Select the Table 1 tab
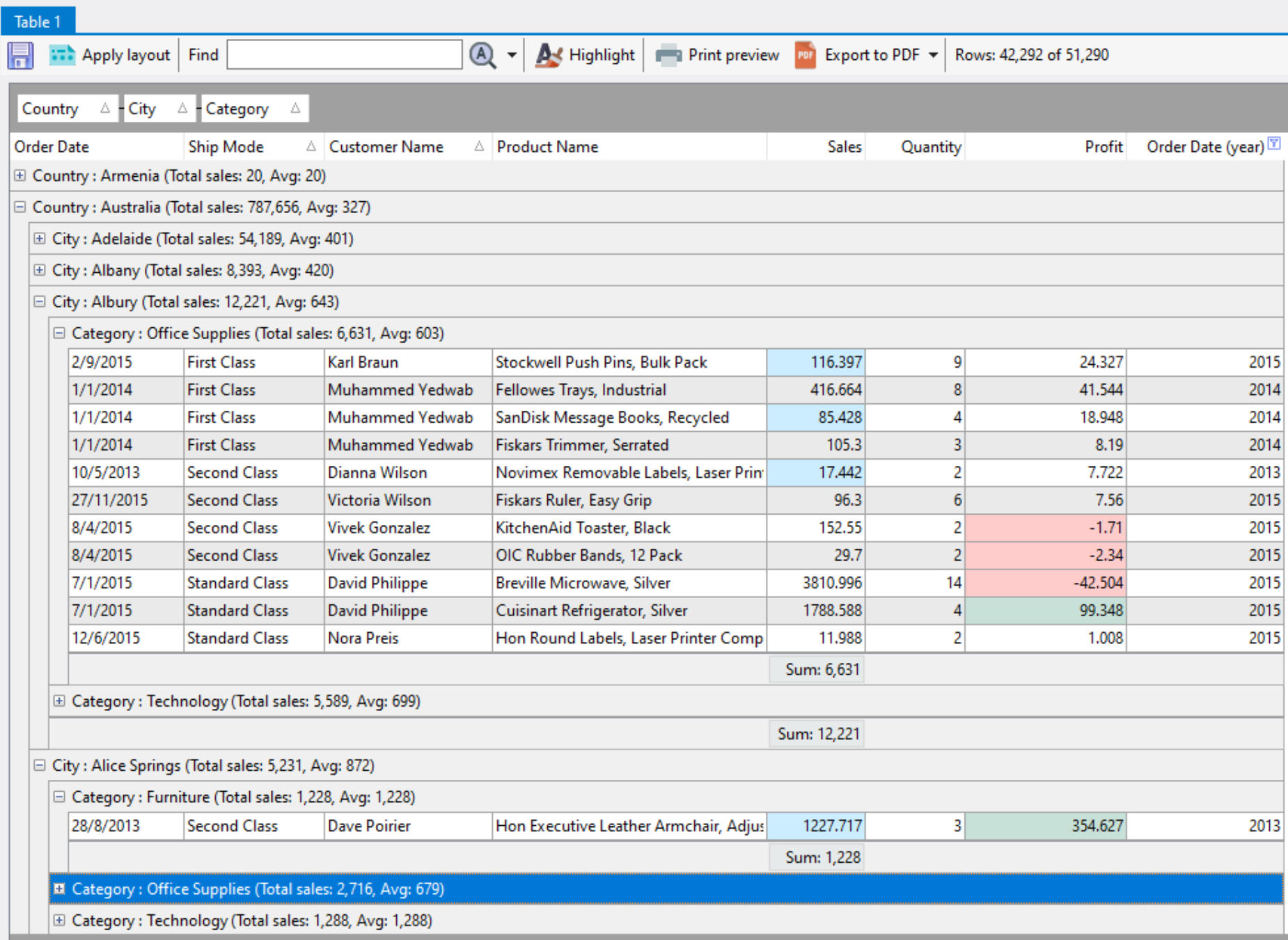The image size is (1288, 940). 38,22
